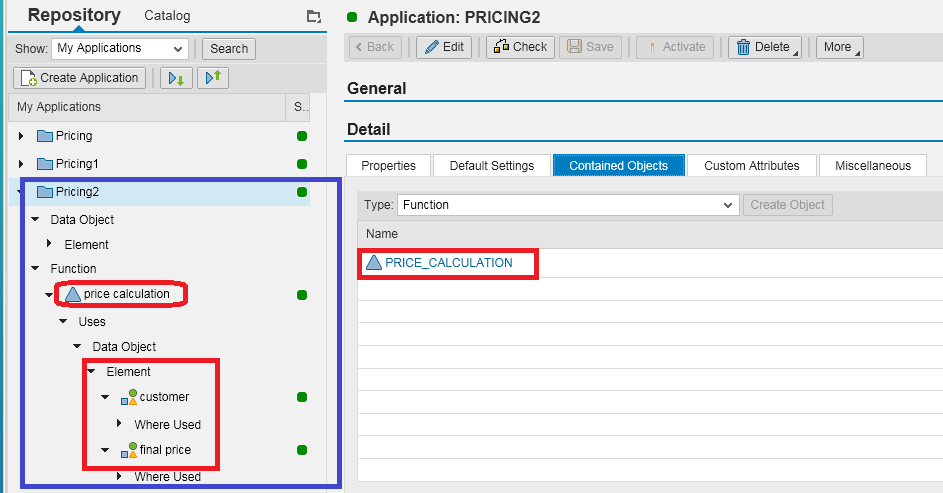Click the final price element icon
943x493 pixels.
point(129,450)
